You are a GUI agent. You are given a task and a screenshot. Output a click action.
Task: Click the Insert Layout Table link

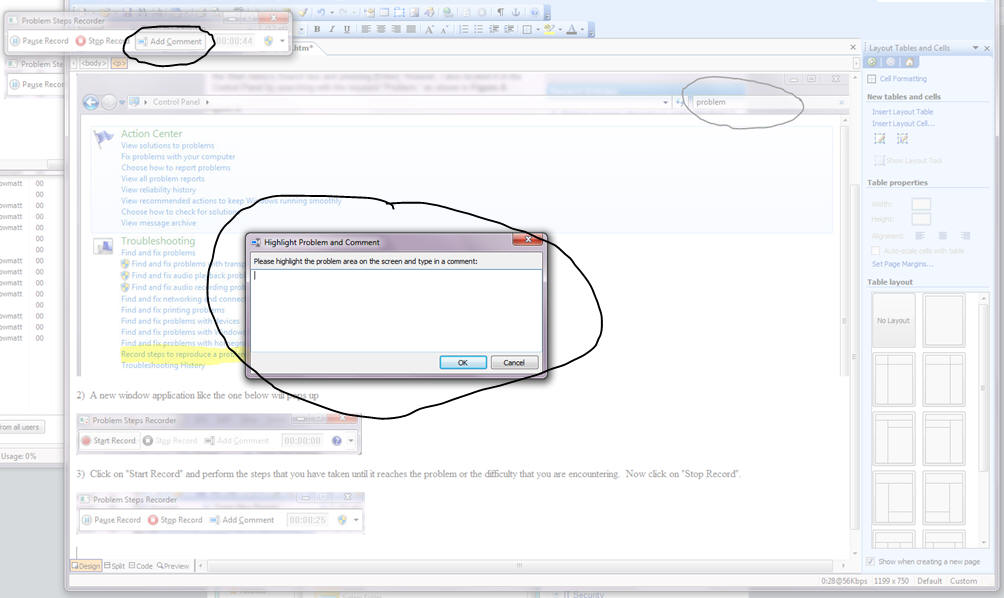[x=902, y=112]
